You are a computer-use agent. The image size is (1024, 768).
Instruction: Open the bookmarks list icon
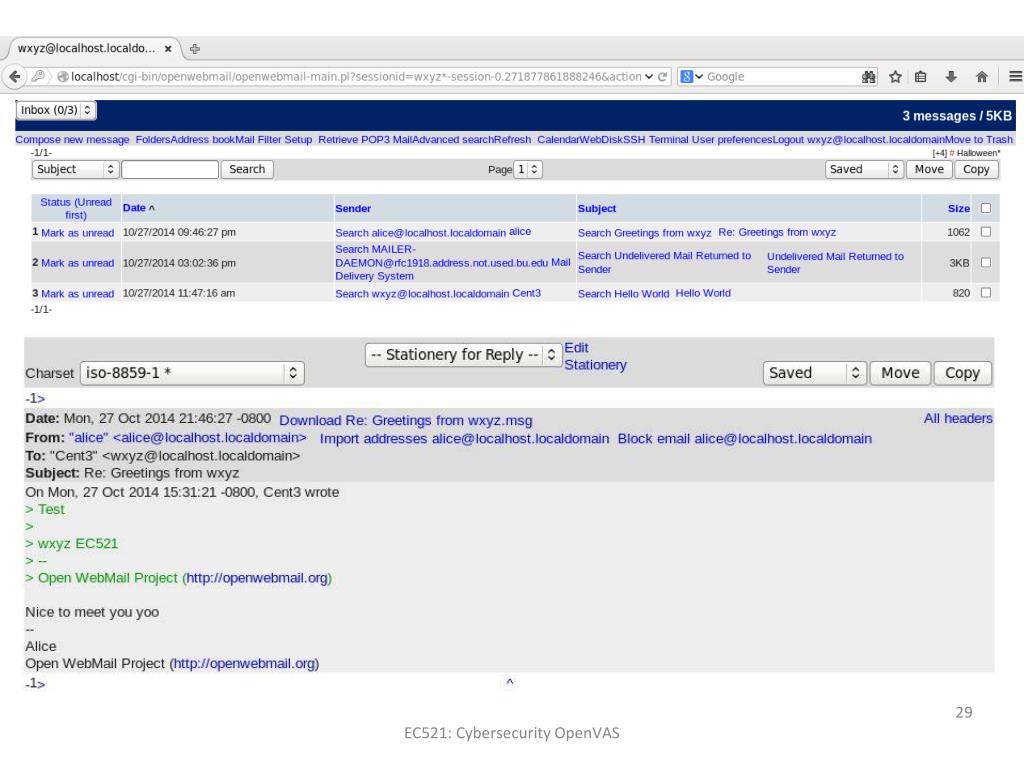point(922,76)
